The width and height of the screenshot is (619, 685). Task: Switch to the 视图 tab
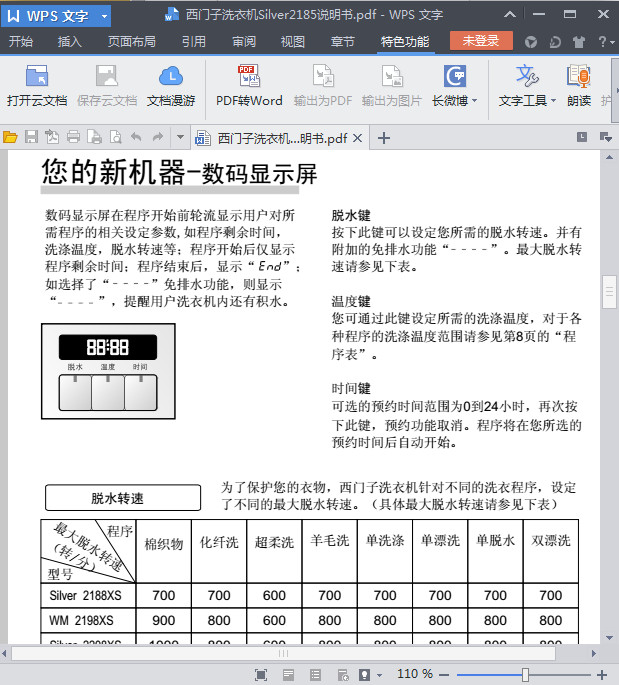(x=293, y=42)
